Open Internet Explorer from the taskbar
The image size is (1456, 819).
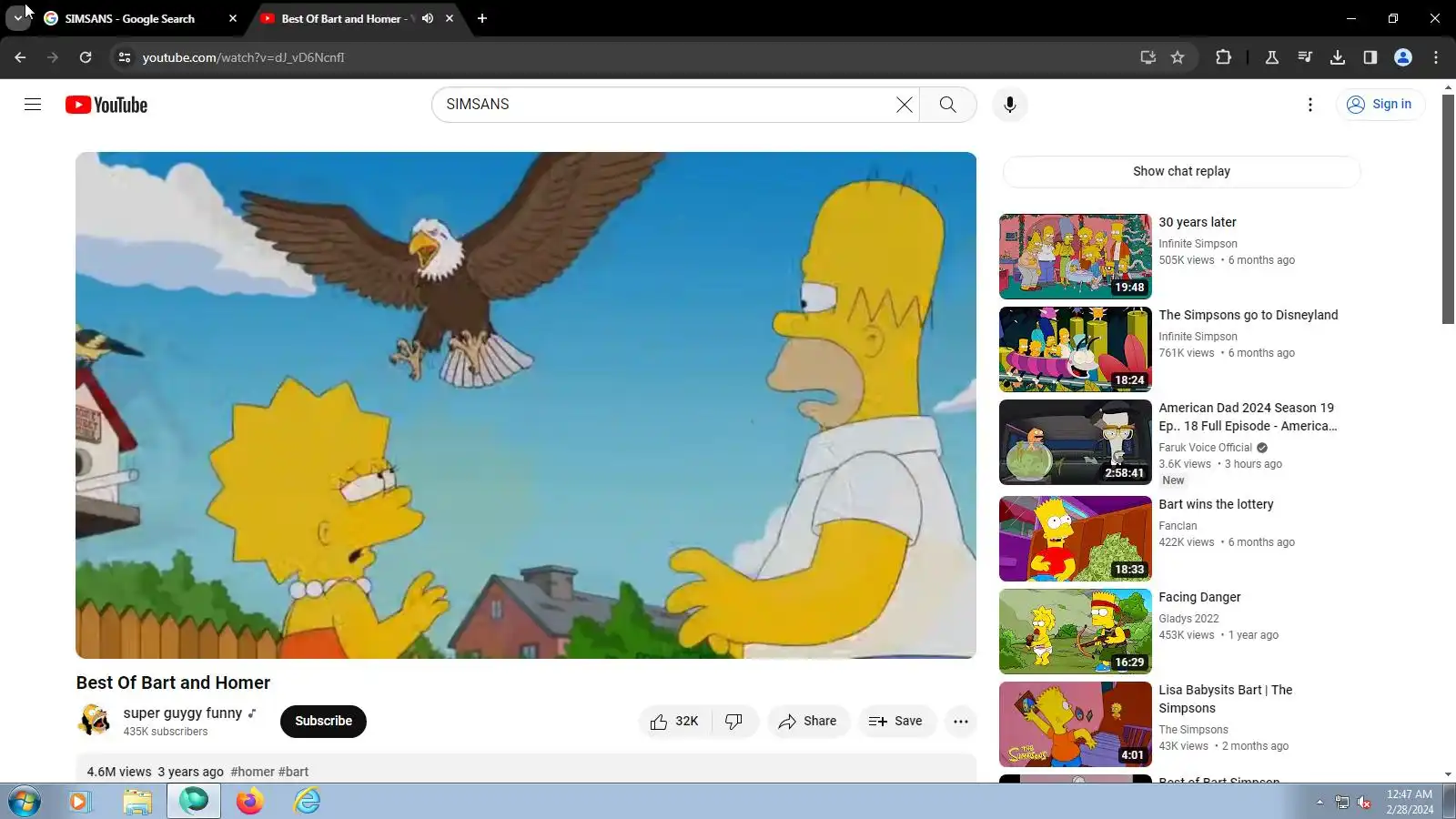tap(307, 802)
